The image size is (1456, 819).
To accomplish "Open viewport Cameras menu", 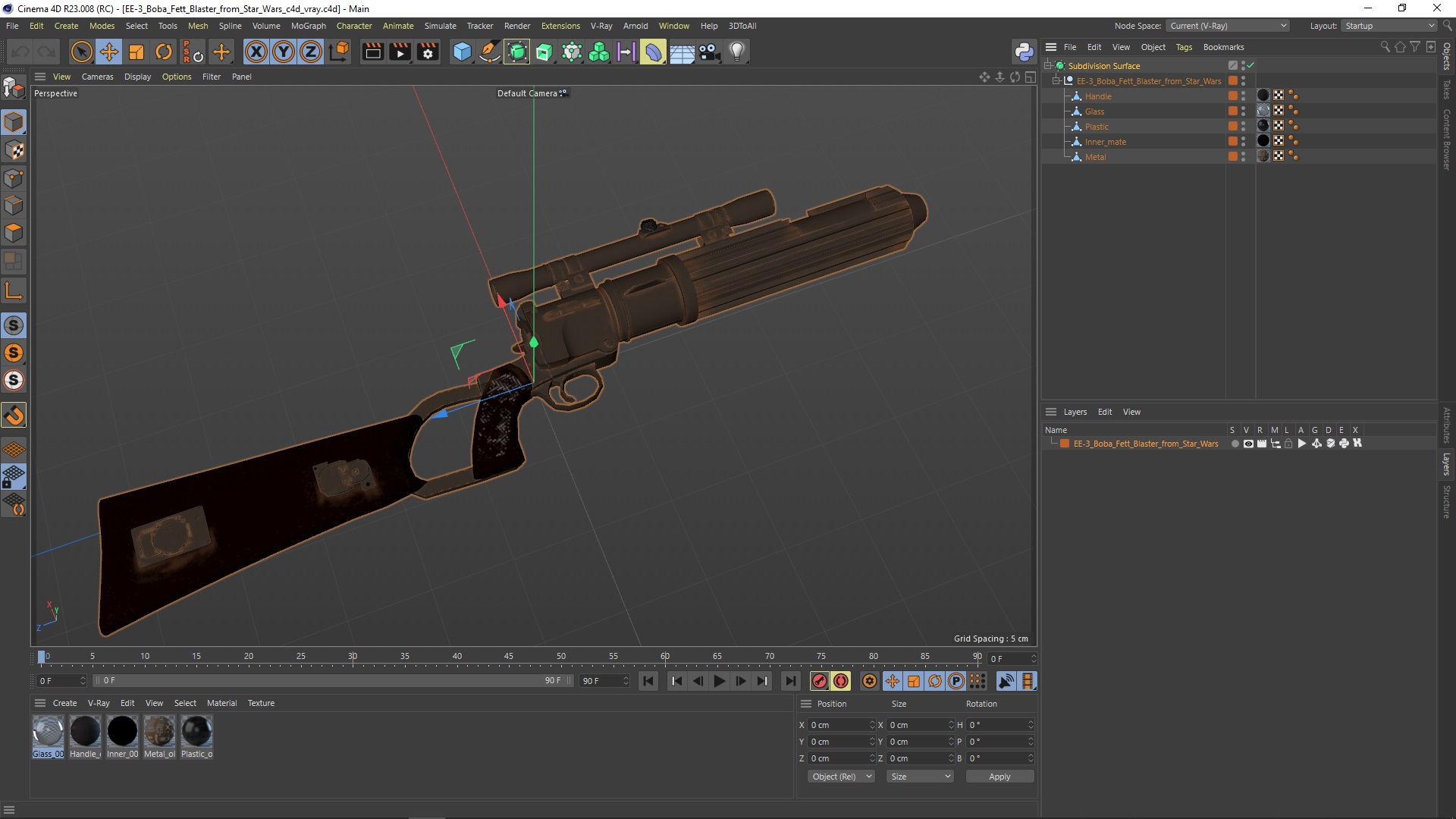I will pos(97,77).
